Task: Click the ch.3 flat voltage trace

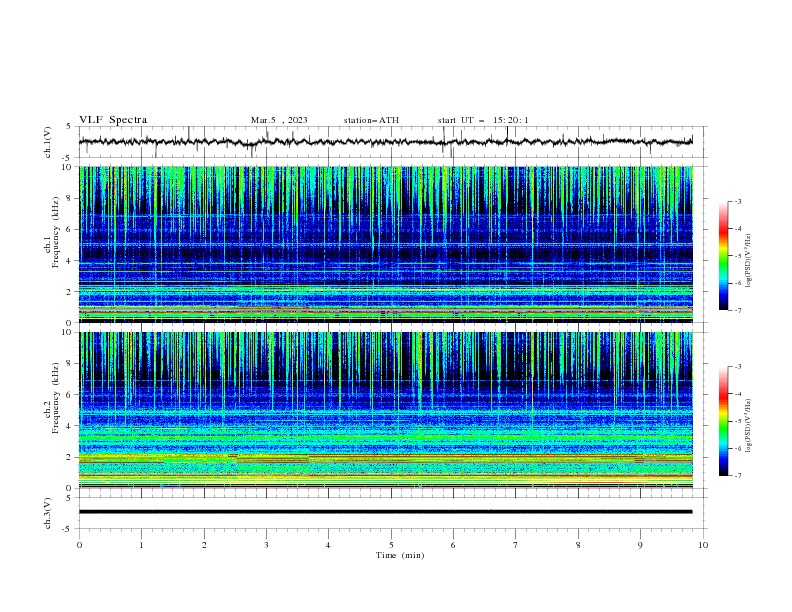Action: tap(385, 512)
